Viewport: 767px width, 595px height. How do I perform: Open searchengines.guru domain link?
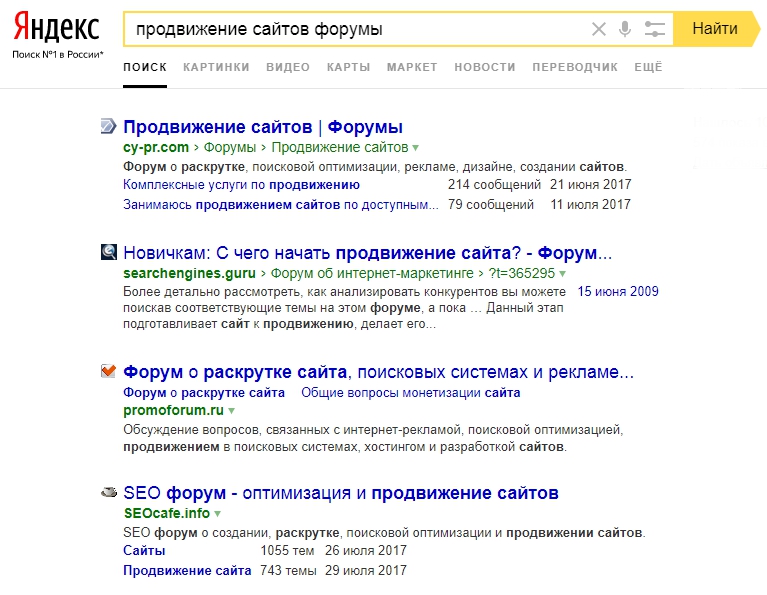(x=189, y=273)
